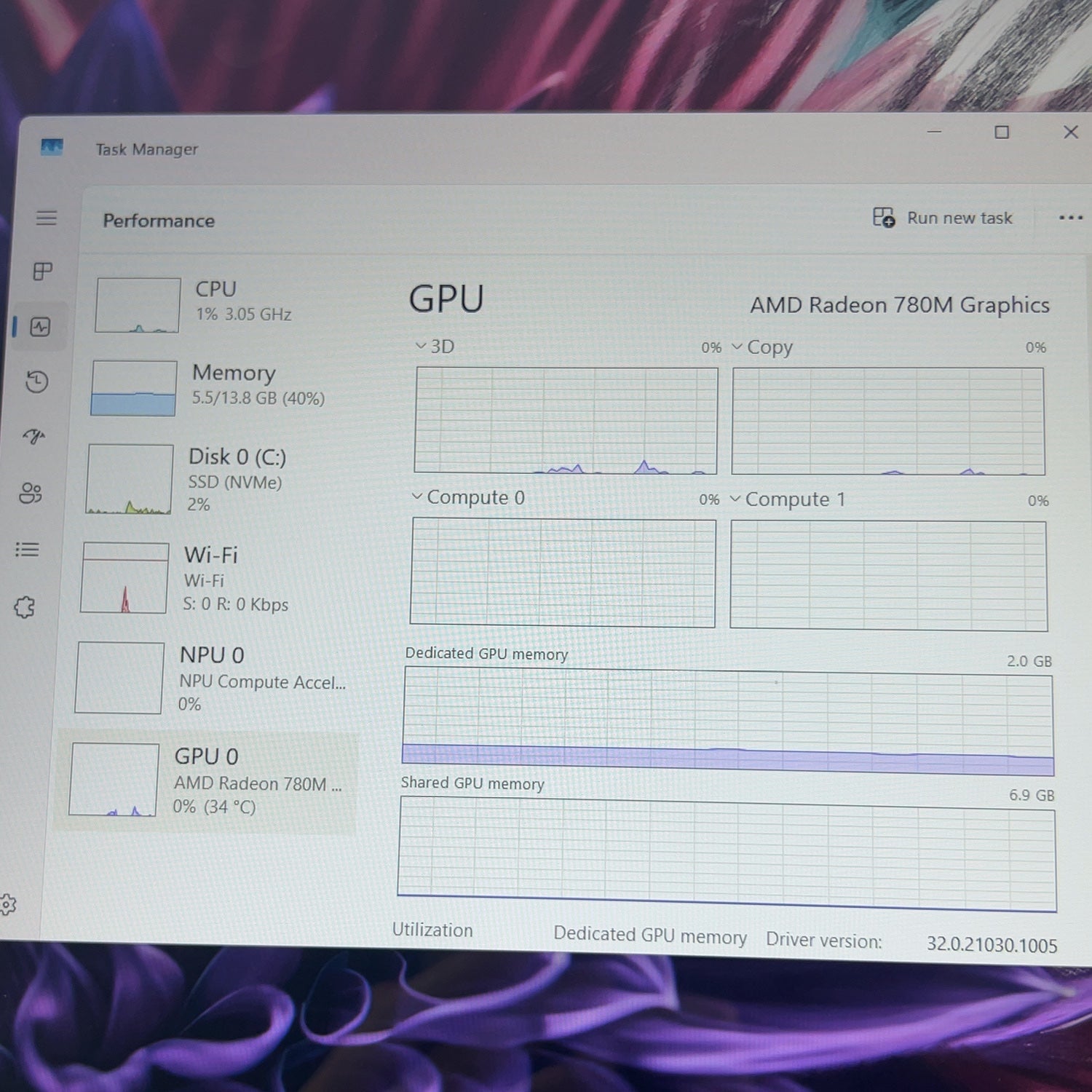Open the Services puzzle-piece icon
Screen dimensions: 1092x1092
tap(24, 607)
